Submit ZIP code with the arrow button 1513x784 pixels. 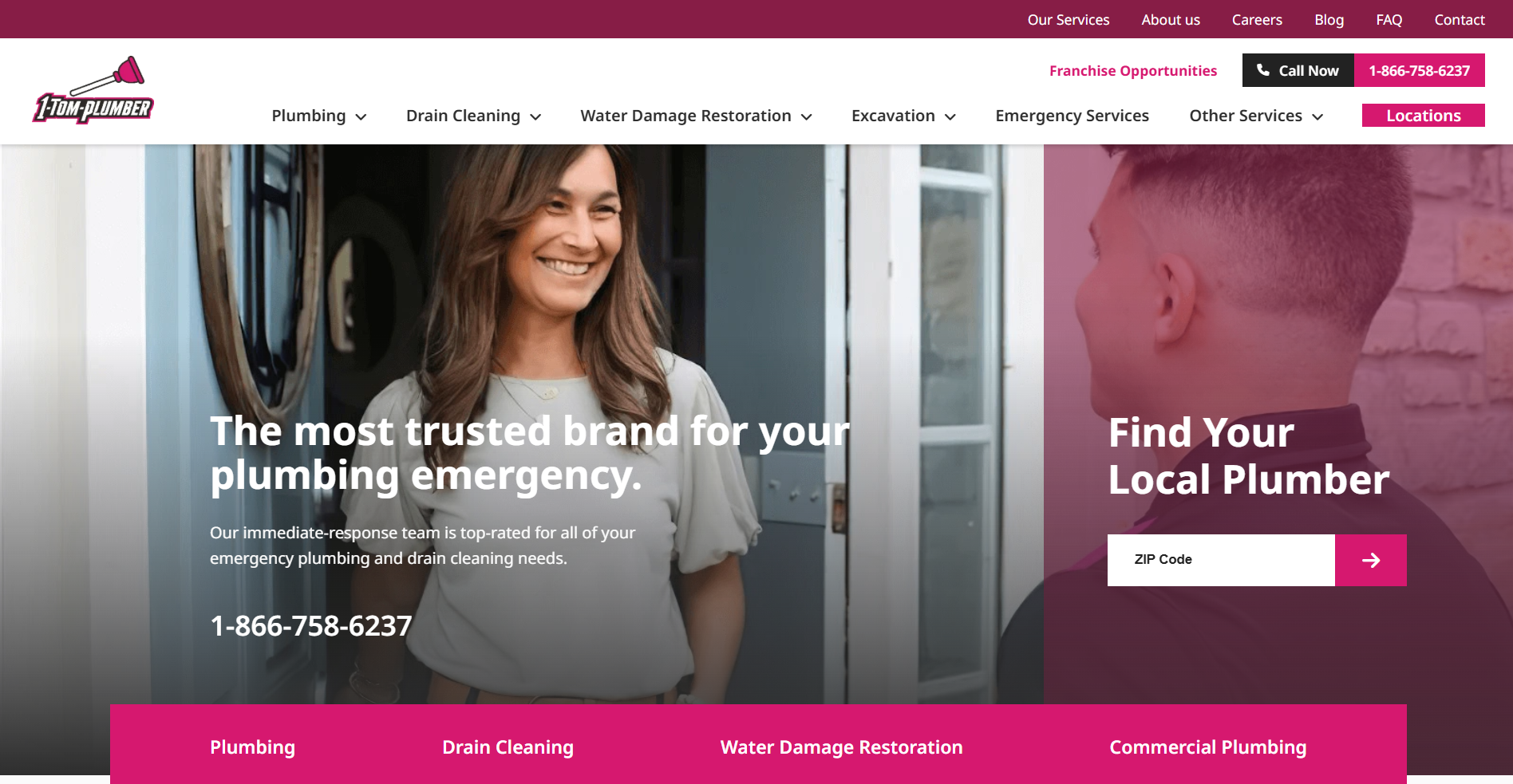coord(1371,560)
